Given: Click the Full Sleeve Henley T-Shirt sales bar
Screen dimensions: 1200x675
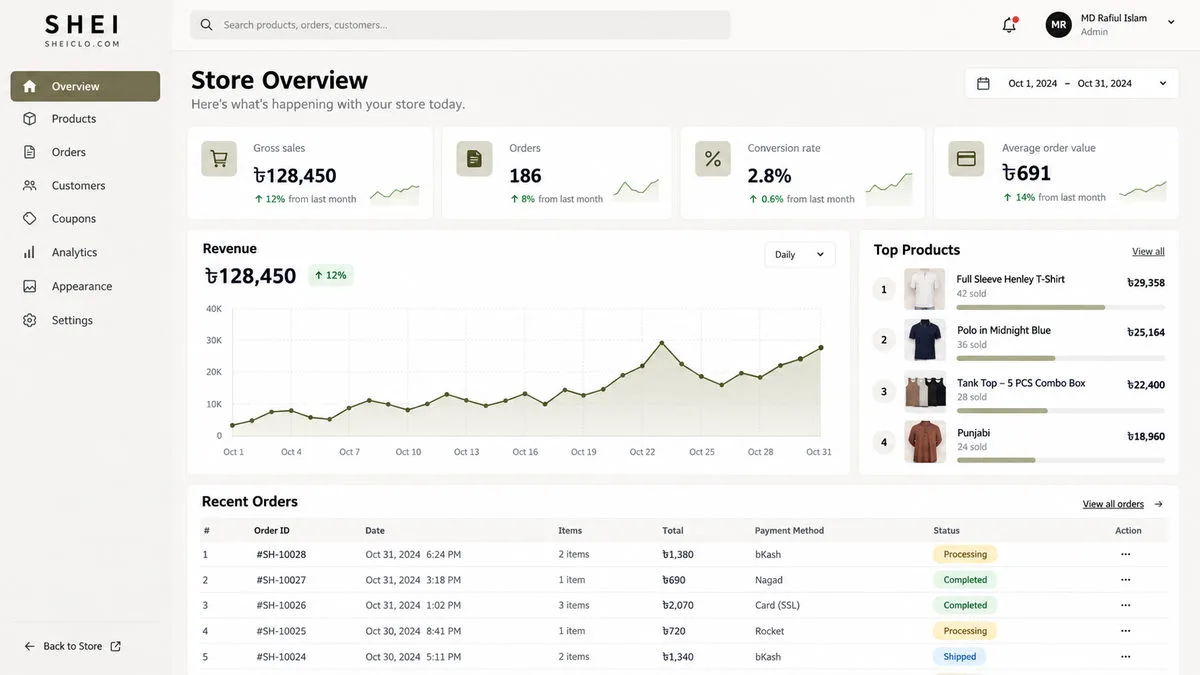Looking at the screenshot, I should pyautogui.click(x=1061, y=307).
